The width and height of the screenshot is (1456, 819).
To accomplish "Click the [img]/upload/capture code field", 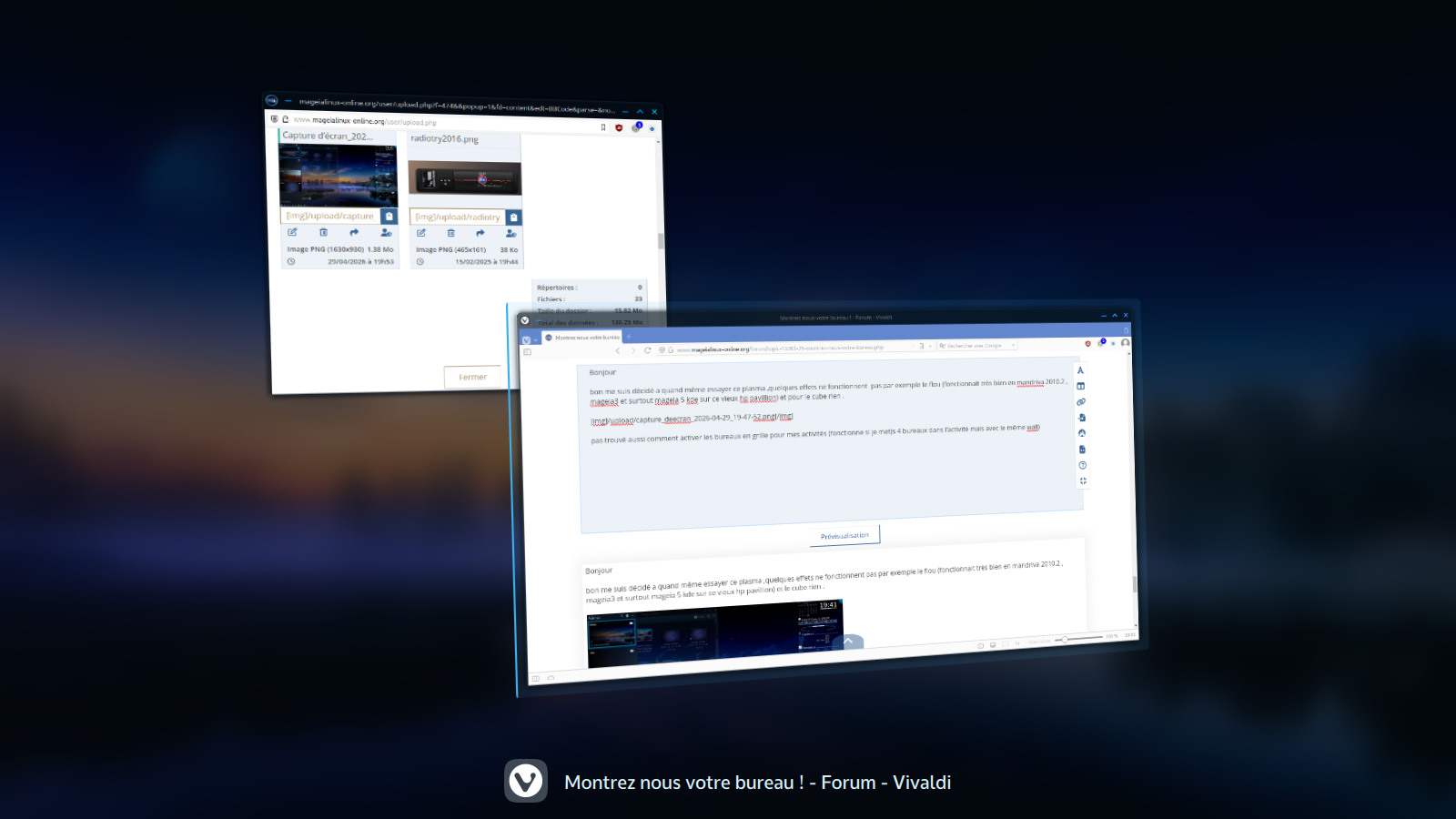I will click(330, 216).
